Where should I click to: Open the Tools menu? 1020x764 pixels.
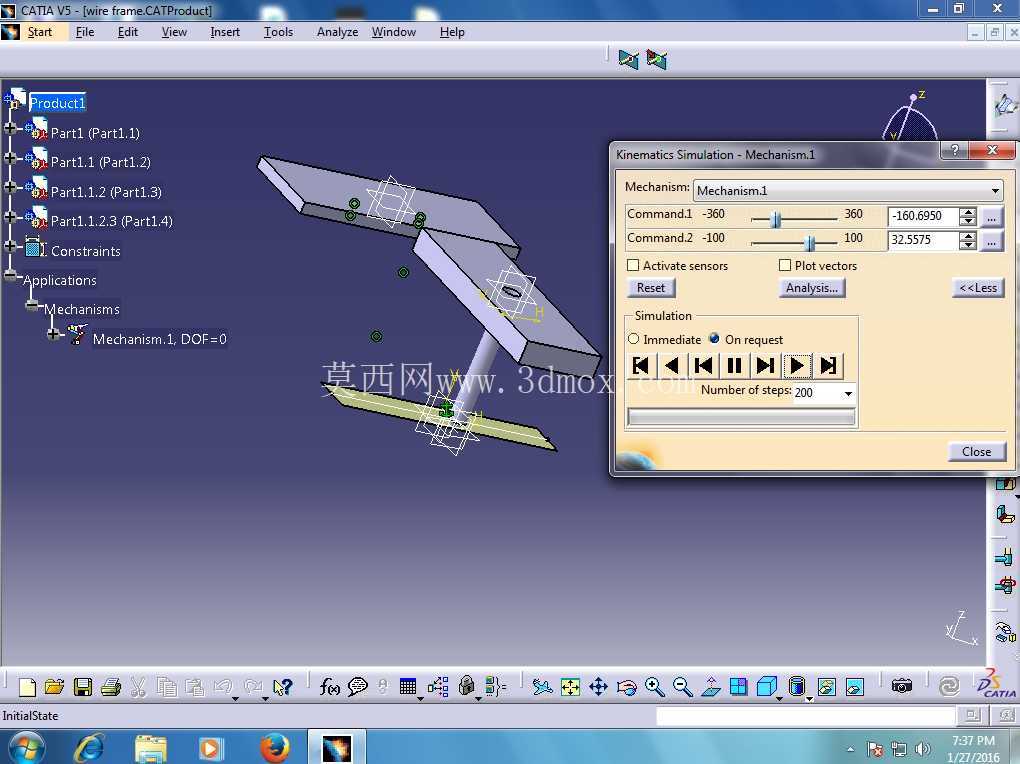coord(278,32)
